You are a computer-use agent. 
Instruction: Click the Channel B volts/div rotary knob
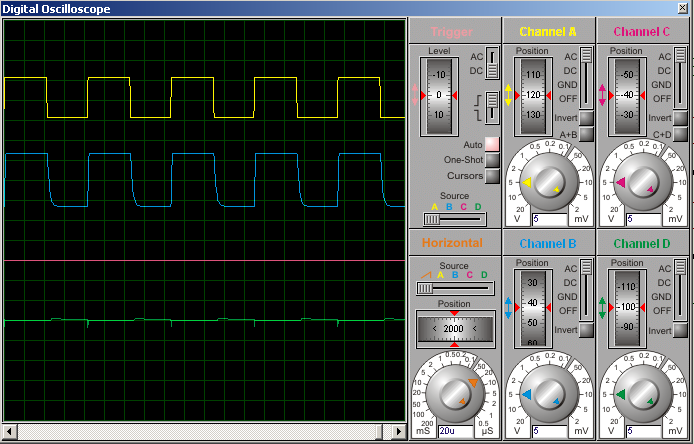[x=549, y=396]
